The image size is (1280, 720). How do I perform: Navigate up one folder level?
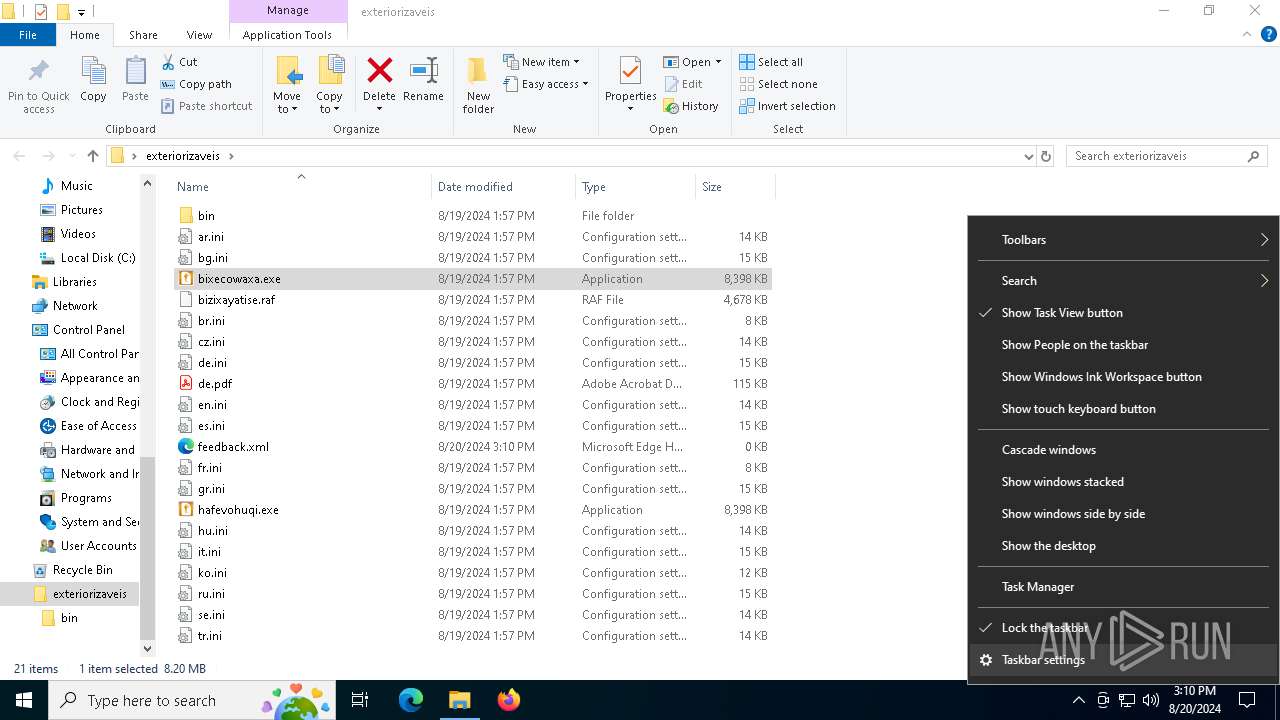[x=93, y=156]
